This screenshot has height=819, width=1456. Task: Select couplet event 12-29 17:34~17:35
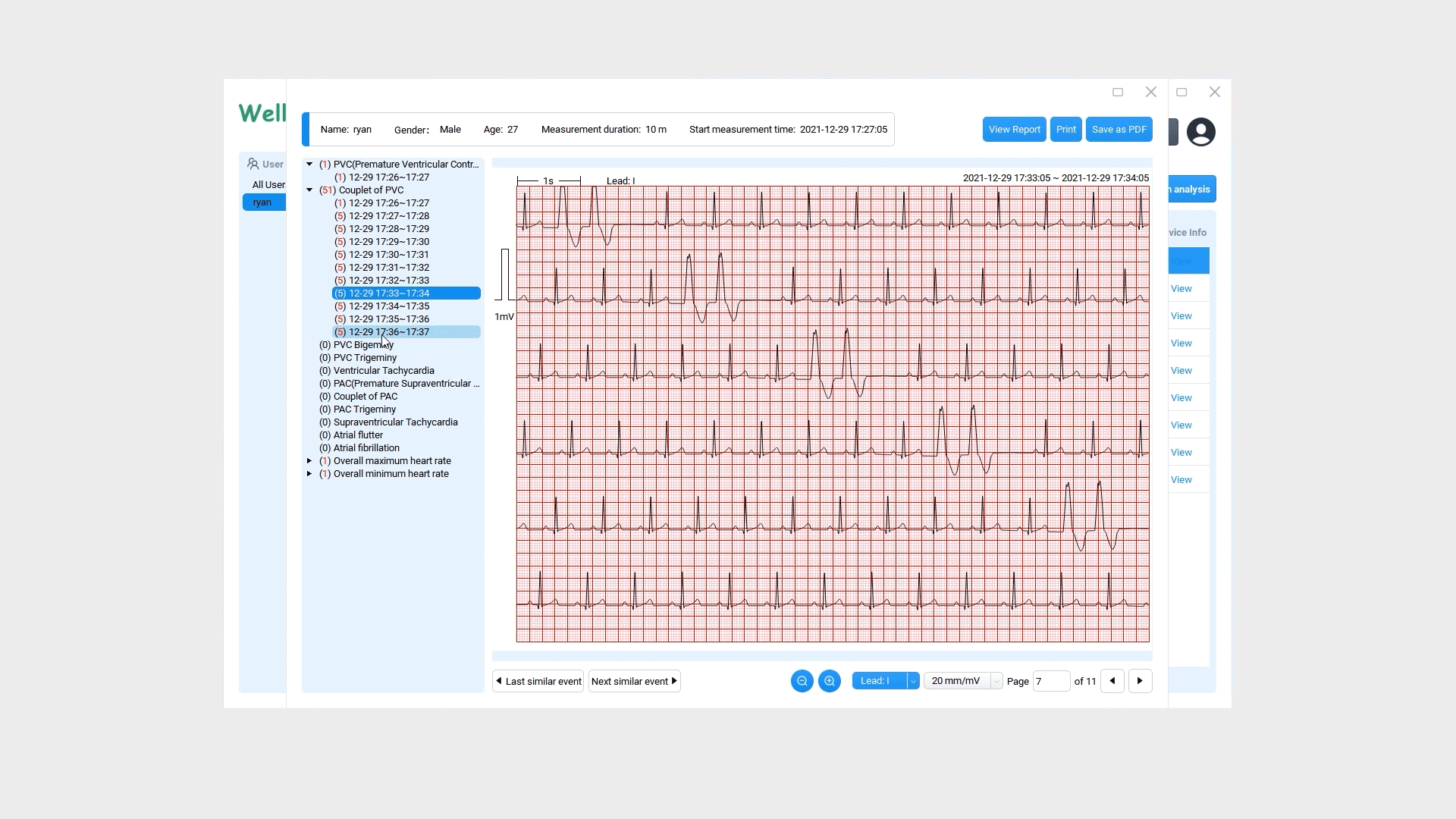pyautogui.click(x=382, y=306)
